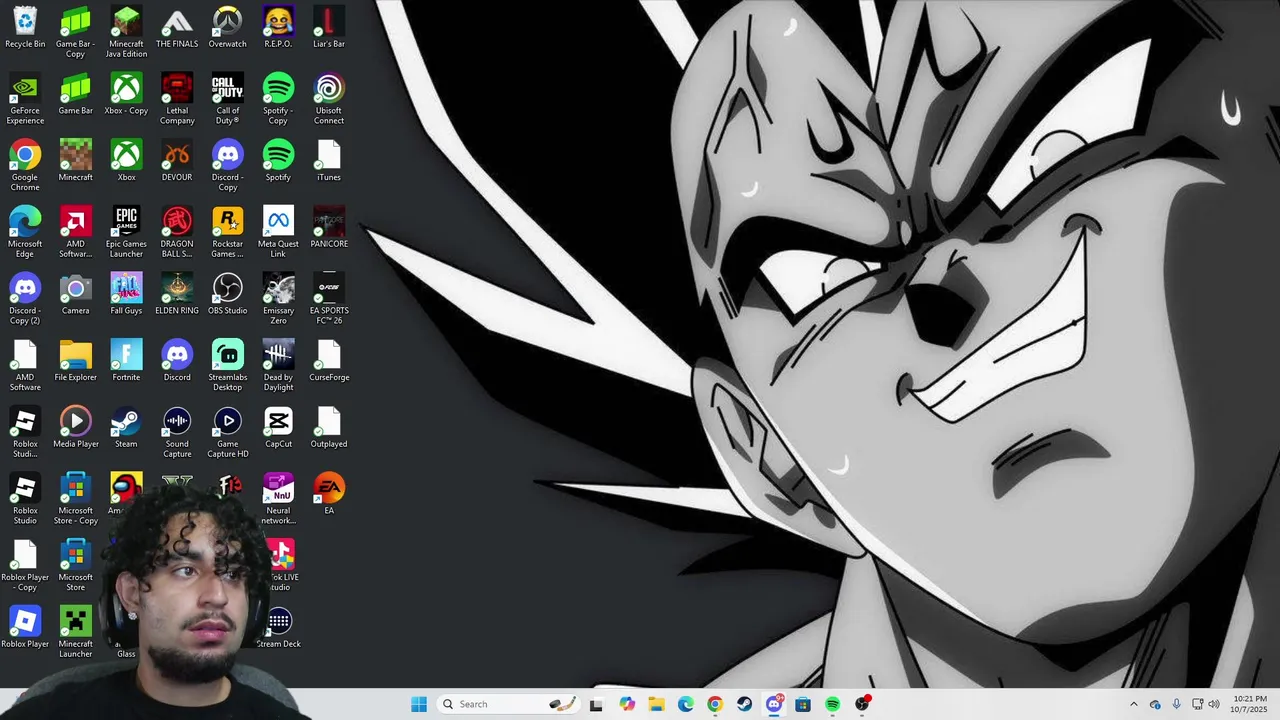This screenshot has width=1280, height=720.
Task: Launch Game Capture HD icon
Action: [x=227, y=432]
